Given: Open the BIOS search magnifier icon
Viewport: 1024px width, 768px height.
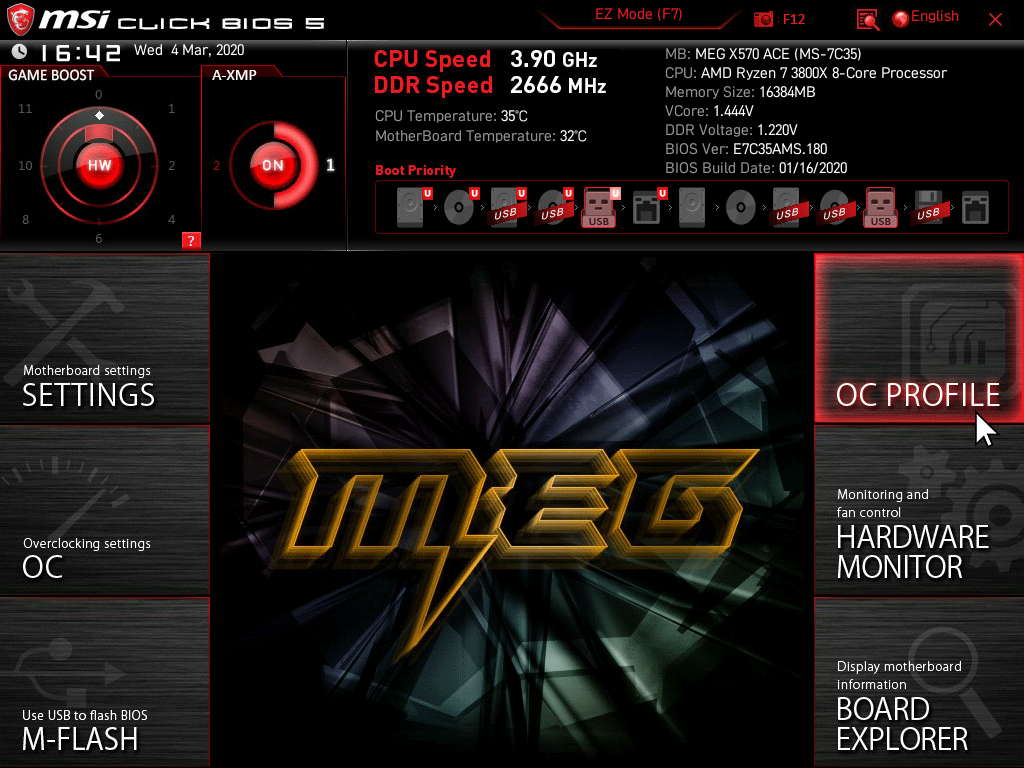Looking at the screenshot, I should click(x=867, y=20).
